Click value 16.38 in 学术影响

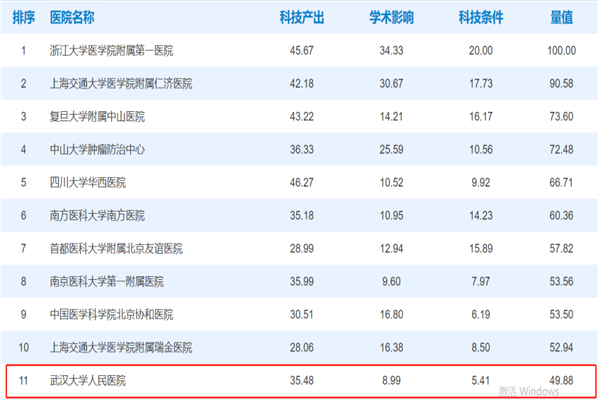pyautogui.click(x=391, y=348)
